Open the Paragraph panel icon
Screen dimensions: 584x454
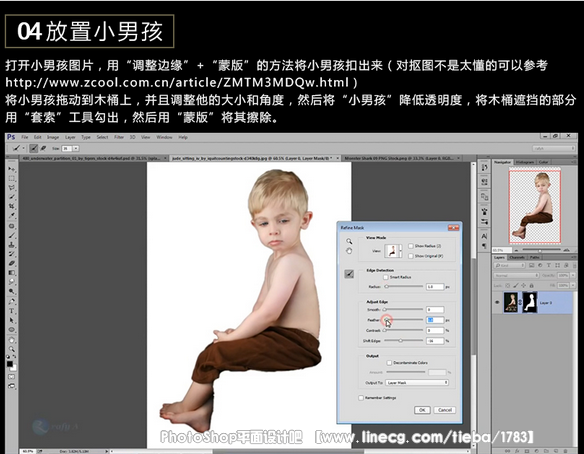pos(485,246)
